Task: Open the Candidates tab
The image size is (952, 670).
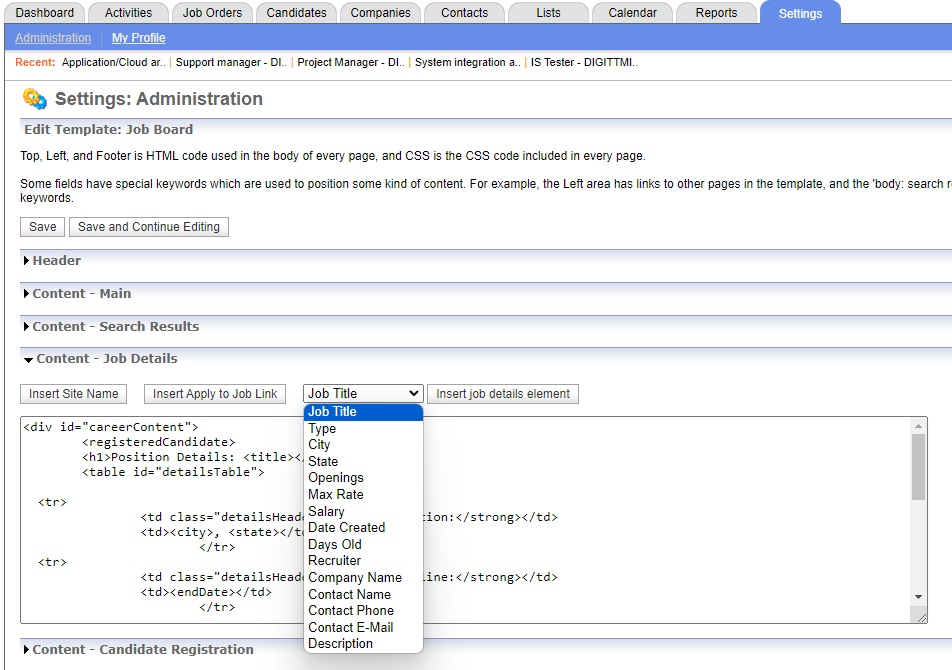Action: 297,13
